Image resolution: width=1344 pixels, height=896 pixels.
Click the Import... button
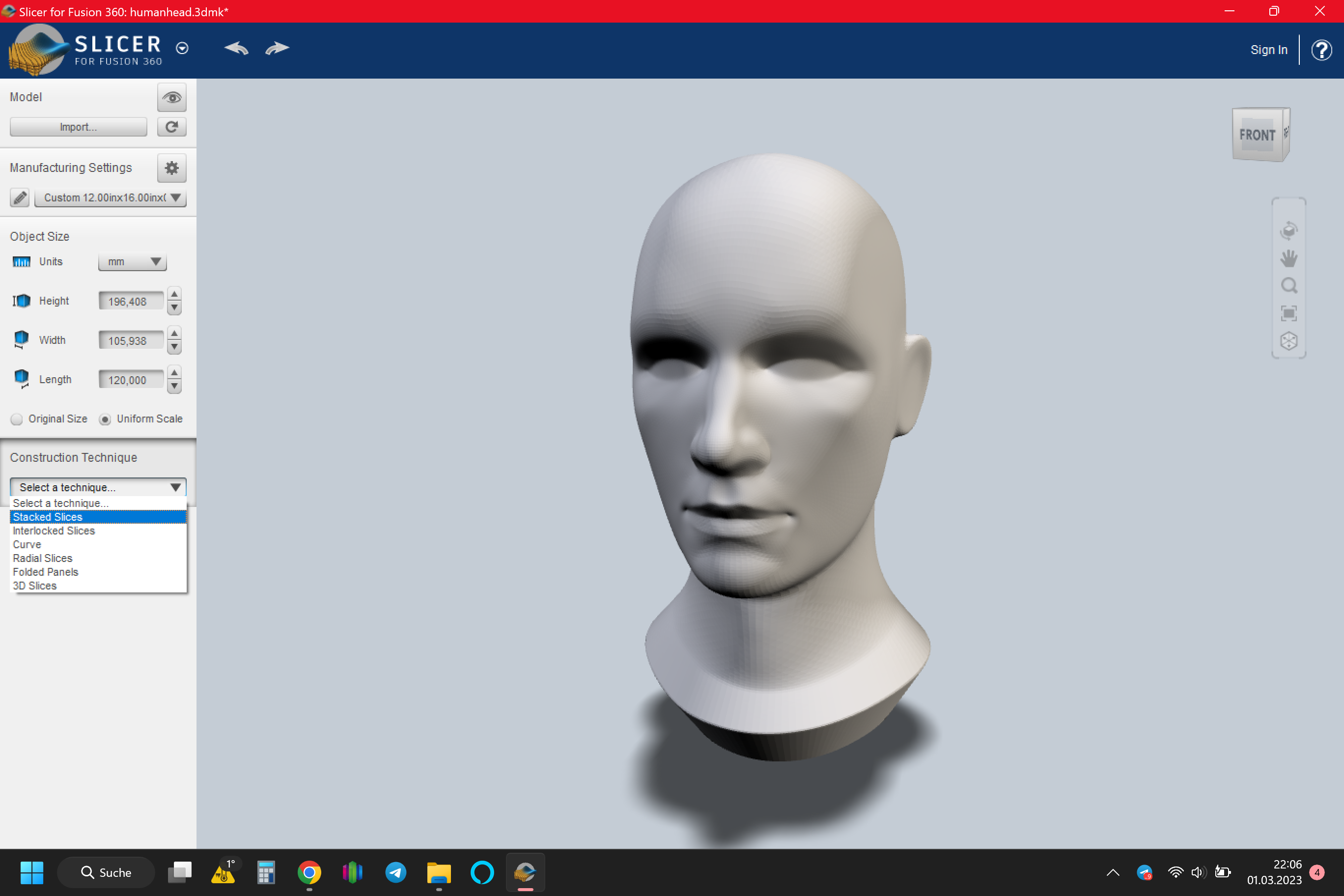pyautogui.click(x=78, y=127)
